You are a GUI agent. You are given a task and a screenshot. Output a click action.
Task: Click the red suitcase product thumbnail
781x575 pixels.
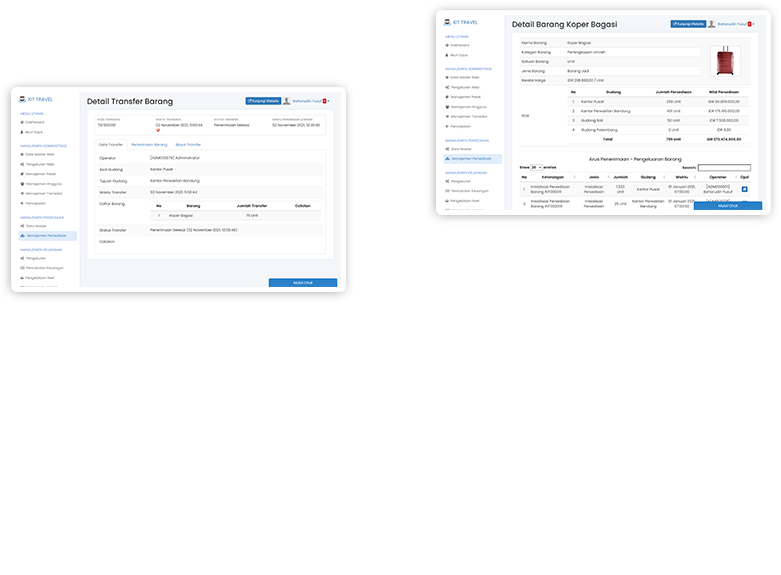(x=726, y=63)
